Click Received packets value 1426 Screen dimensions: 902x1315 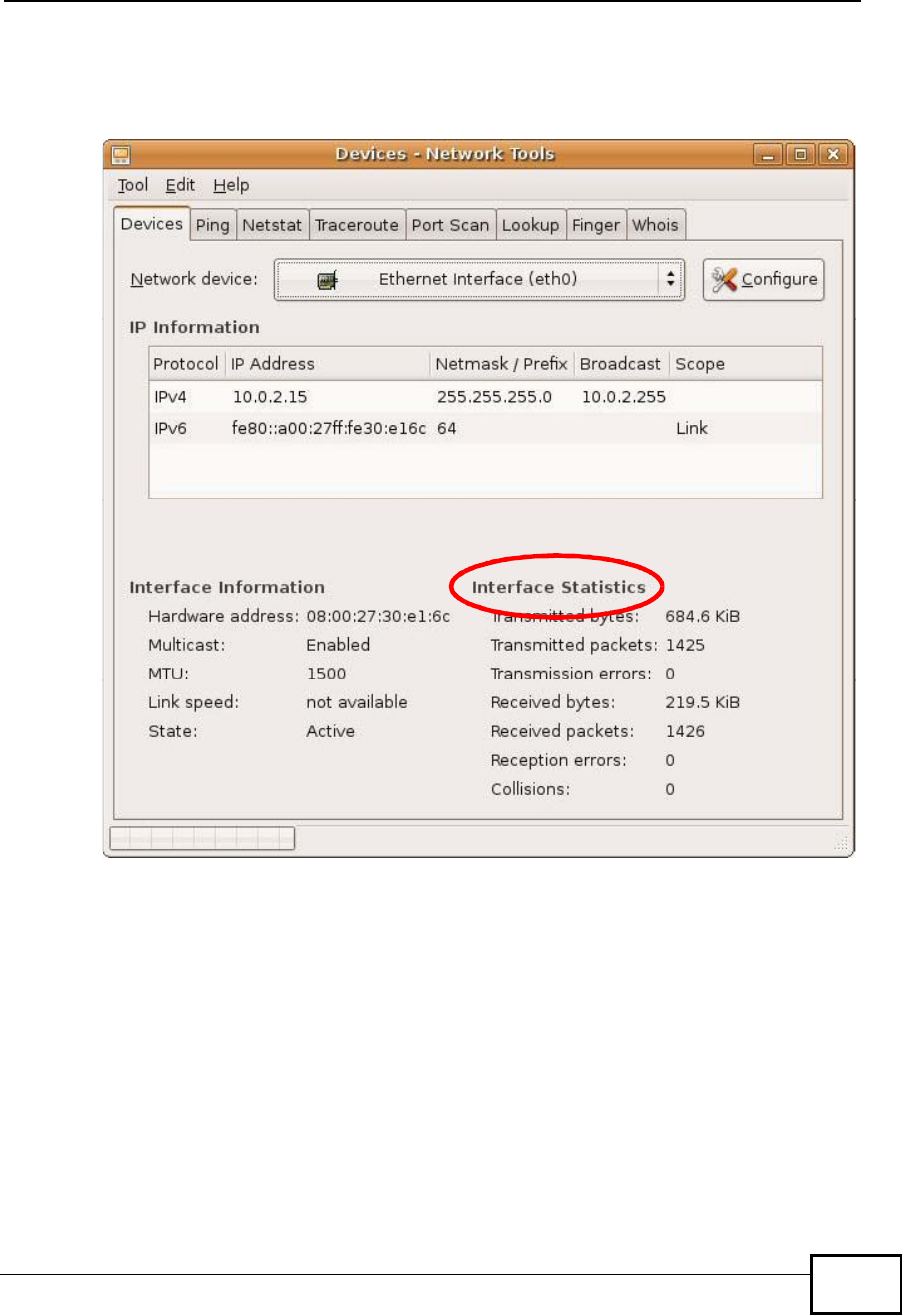click(685, 731)
